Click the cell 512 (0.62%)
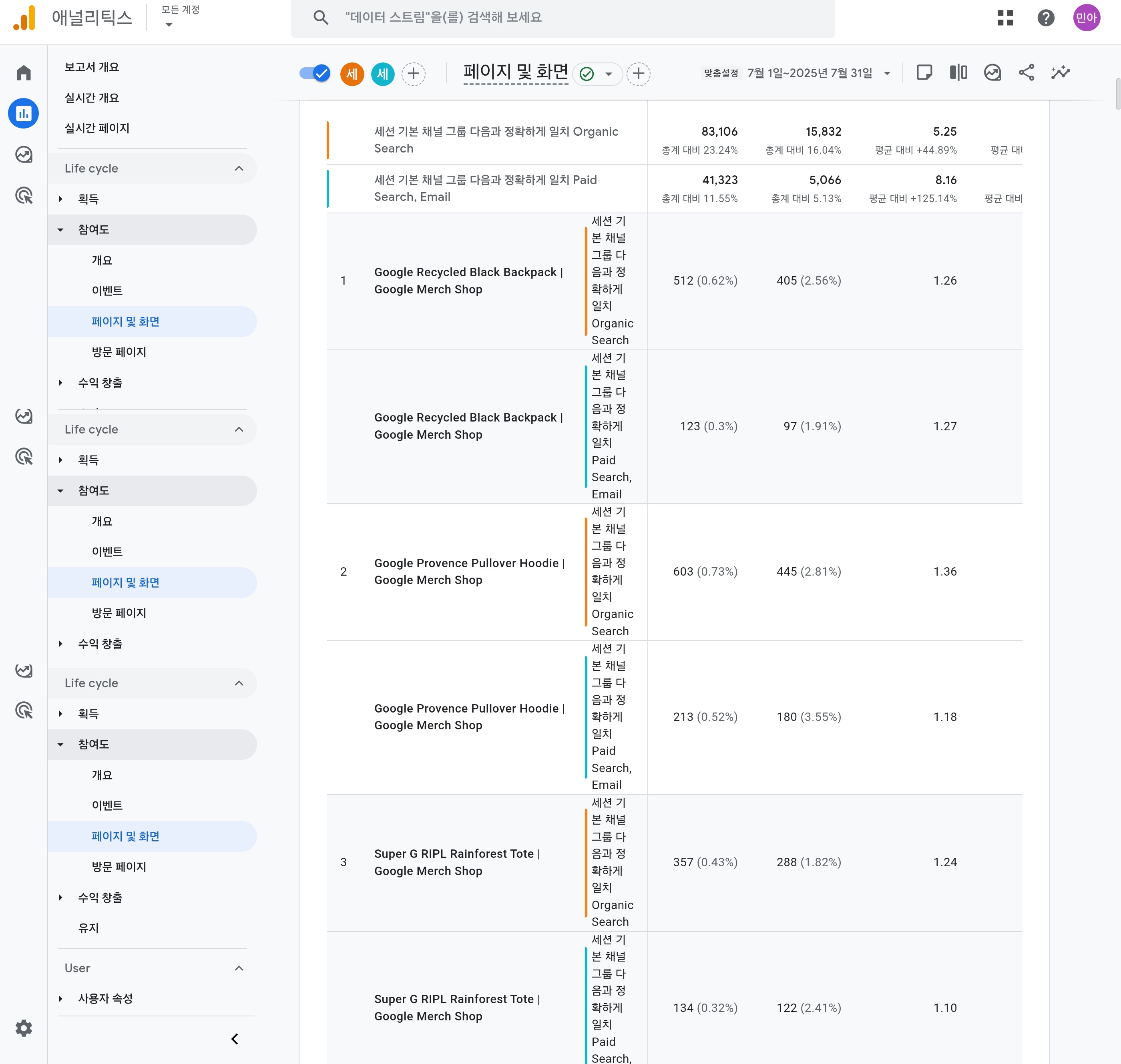This screenshot has width=1121, height=1064. [705, 281]
